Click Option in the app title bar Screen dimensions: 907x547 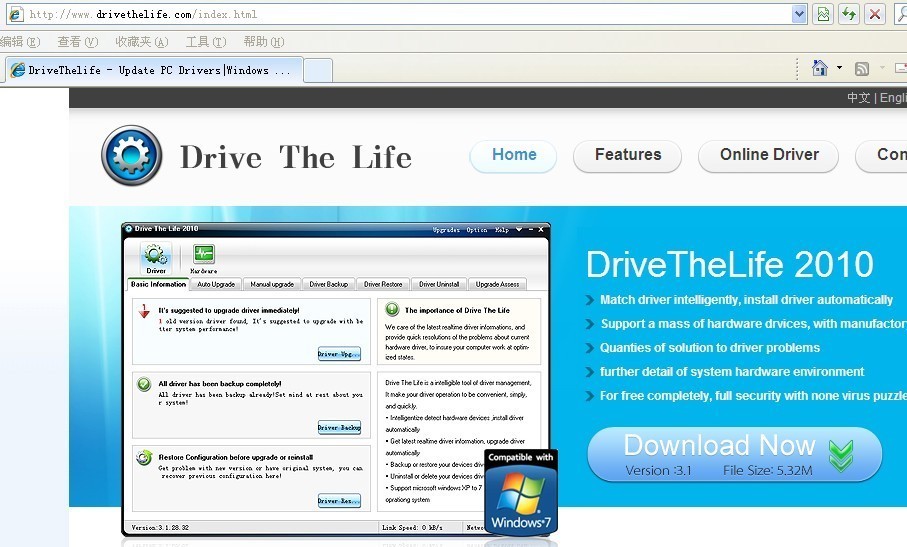click(477, 230)
